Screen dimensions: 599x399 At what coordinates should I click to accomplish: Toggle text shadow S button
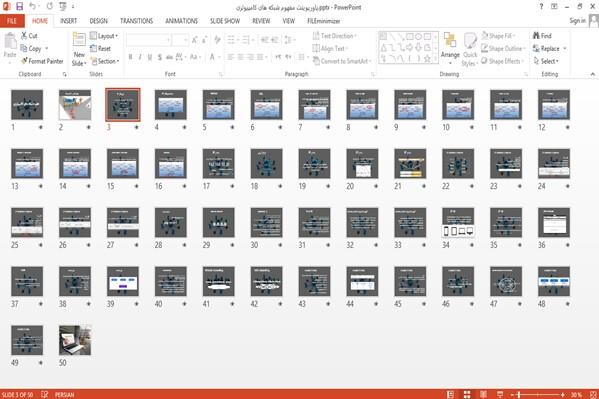point(160,57)
